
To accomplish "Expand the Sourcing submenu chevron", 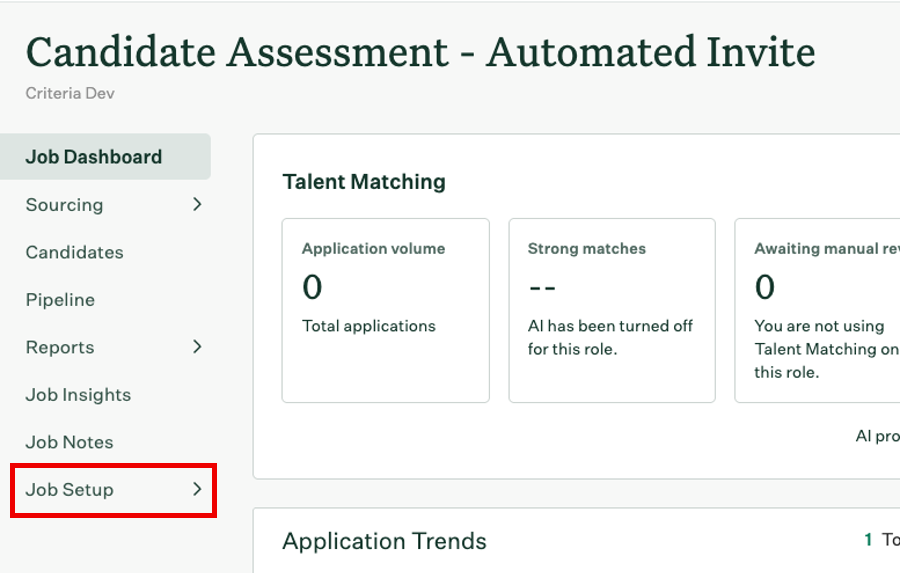I will (x=197, y=204).
